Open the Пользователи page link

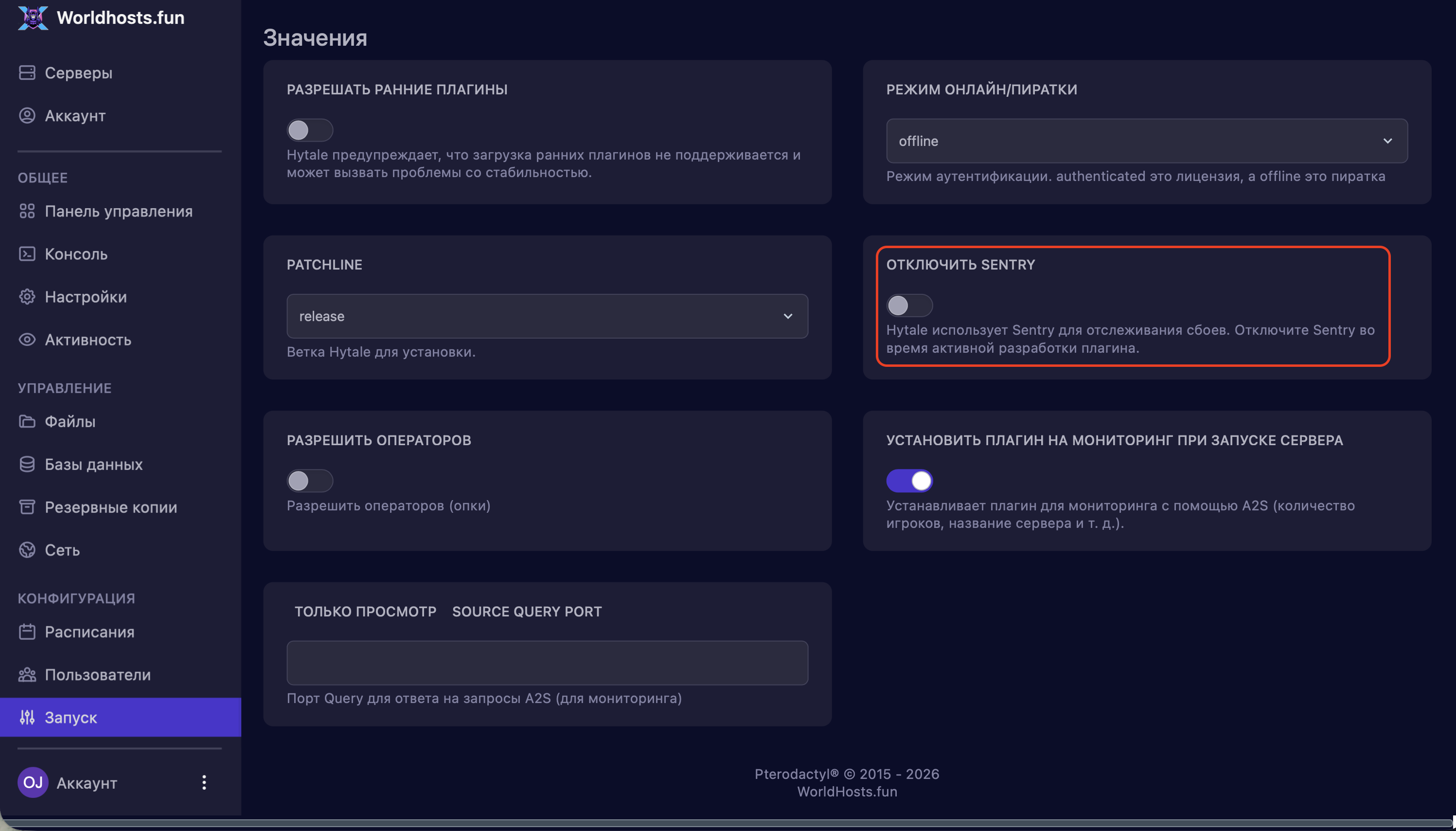(x=98, y=675)
